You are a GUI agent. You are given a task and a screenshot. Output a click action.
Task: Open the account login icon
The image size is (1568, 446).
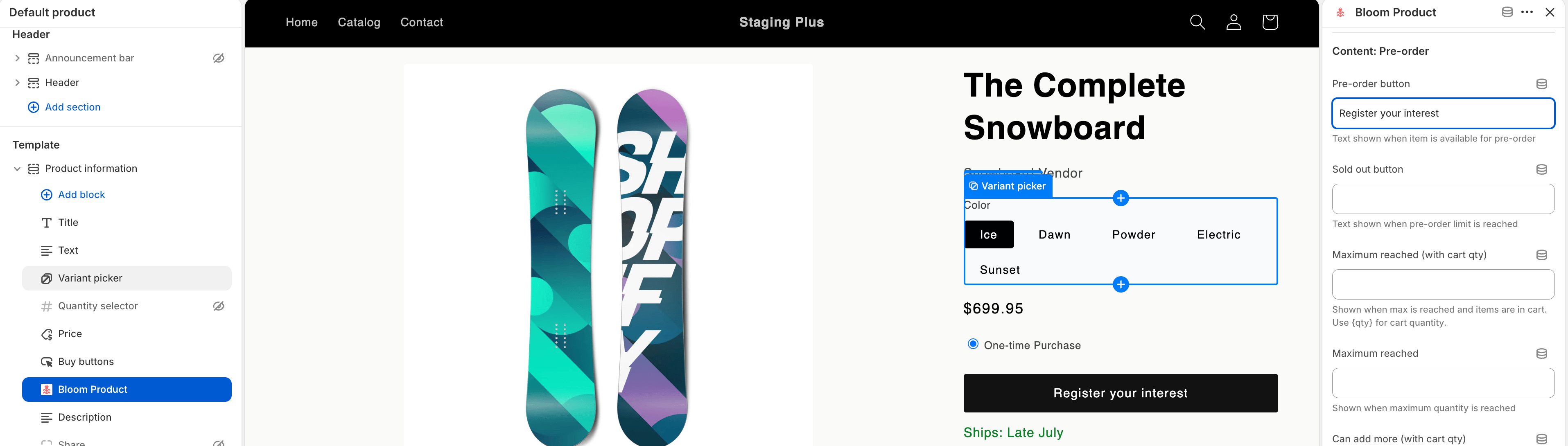tap(1233, 23)
